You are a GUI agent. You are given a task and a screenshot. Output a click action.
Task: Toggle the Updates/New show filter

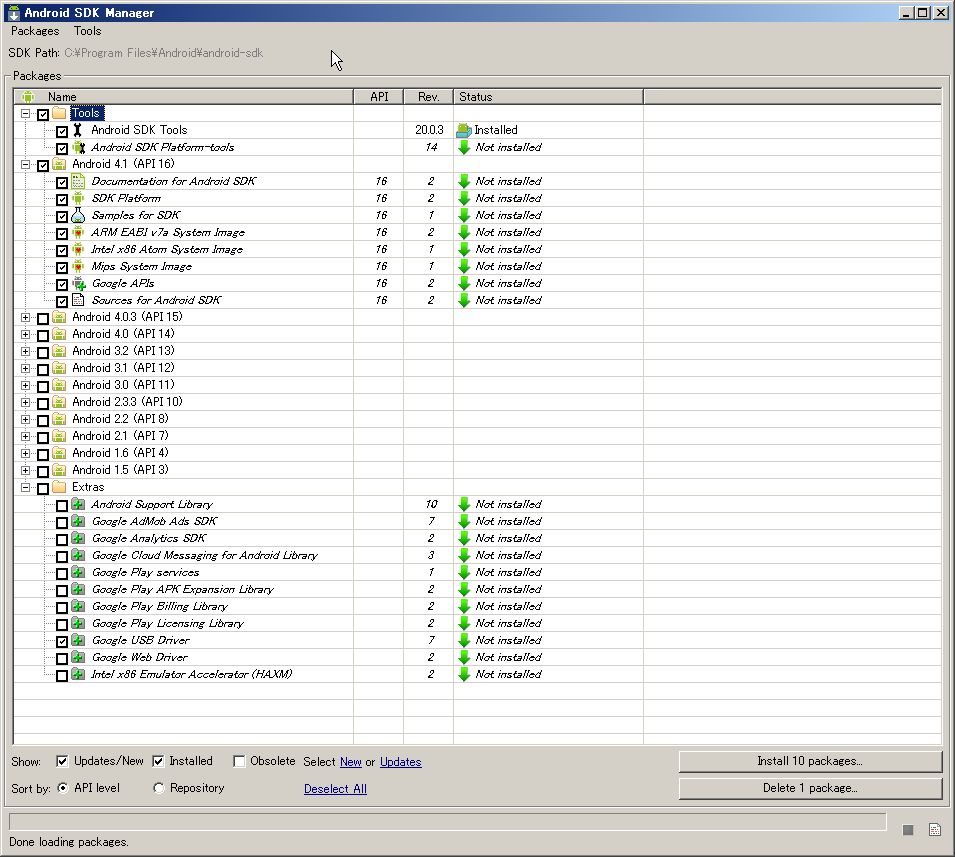click(x=62, y=761)
